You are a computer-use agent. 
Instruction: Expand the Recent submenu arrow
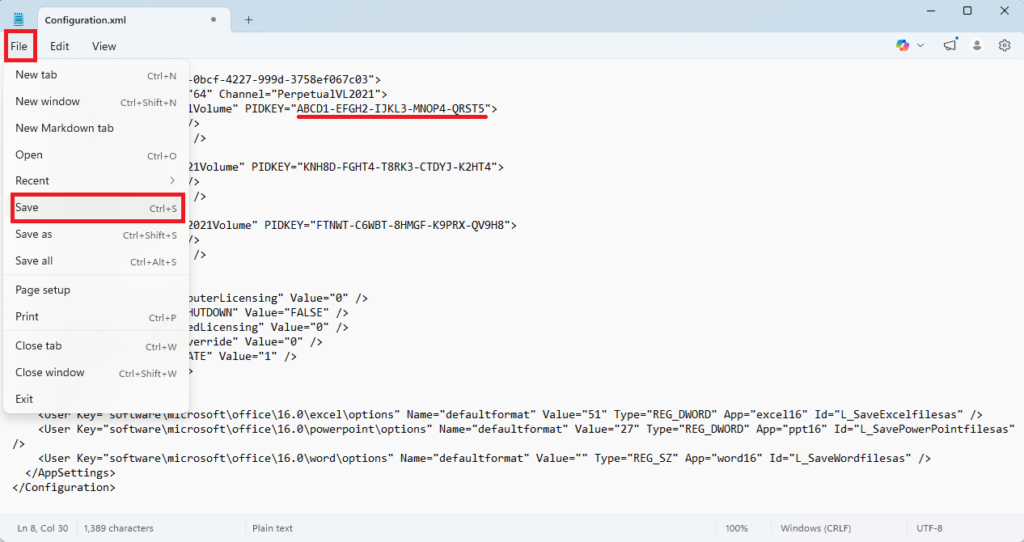click(x=172, y=180)
